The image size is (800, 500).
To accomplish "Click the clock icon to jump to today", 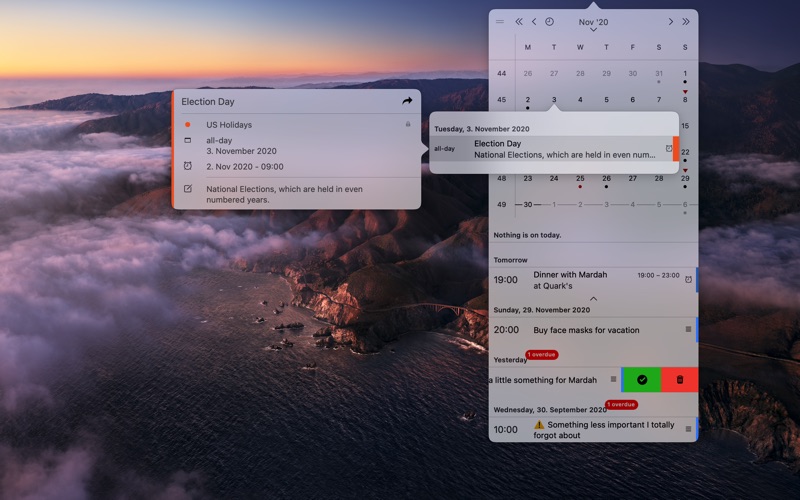I will (x=549, y=21).
